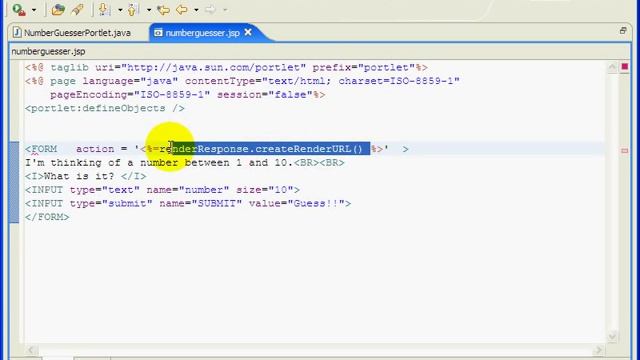640x360 pixels.
Task: Restore the editor area button
Action: click(x=623, y=31)
